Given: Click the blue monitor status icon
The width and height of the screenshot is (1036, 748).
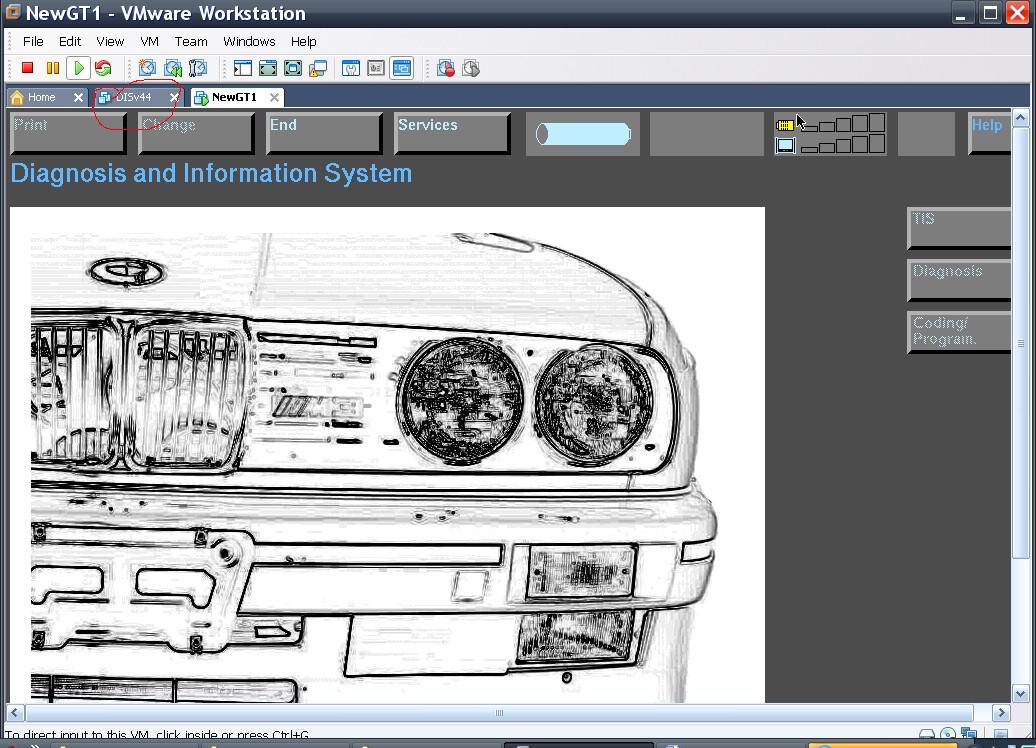Looking at the screenshot, I should [x=785, y=145].
